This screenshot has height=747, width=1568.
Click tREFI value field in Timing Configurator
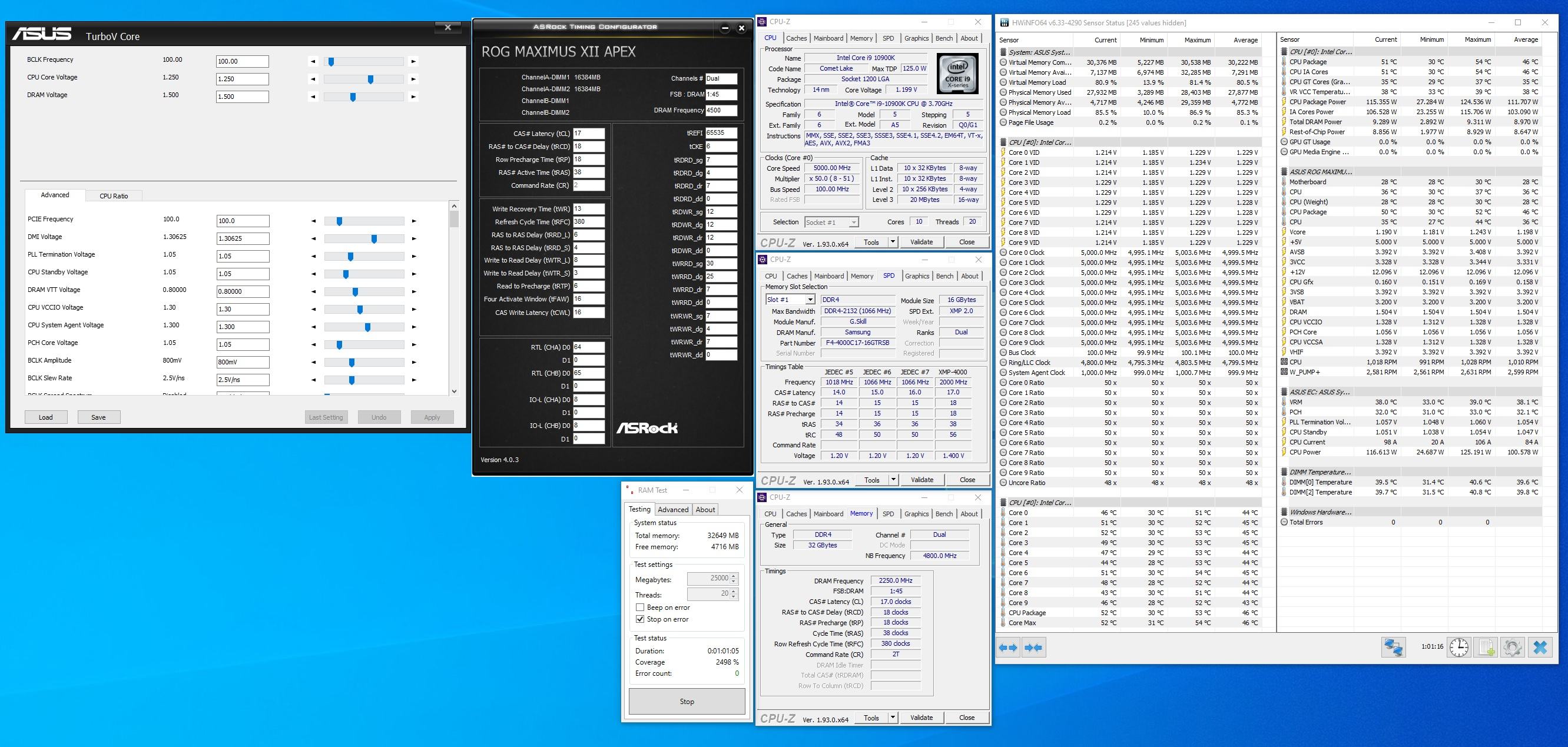pos(721,132)
